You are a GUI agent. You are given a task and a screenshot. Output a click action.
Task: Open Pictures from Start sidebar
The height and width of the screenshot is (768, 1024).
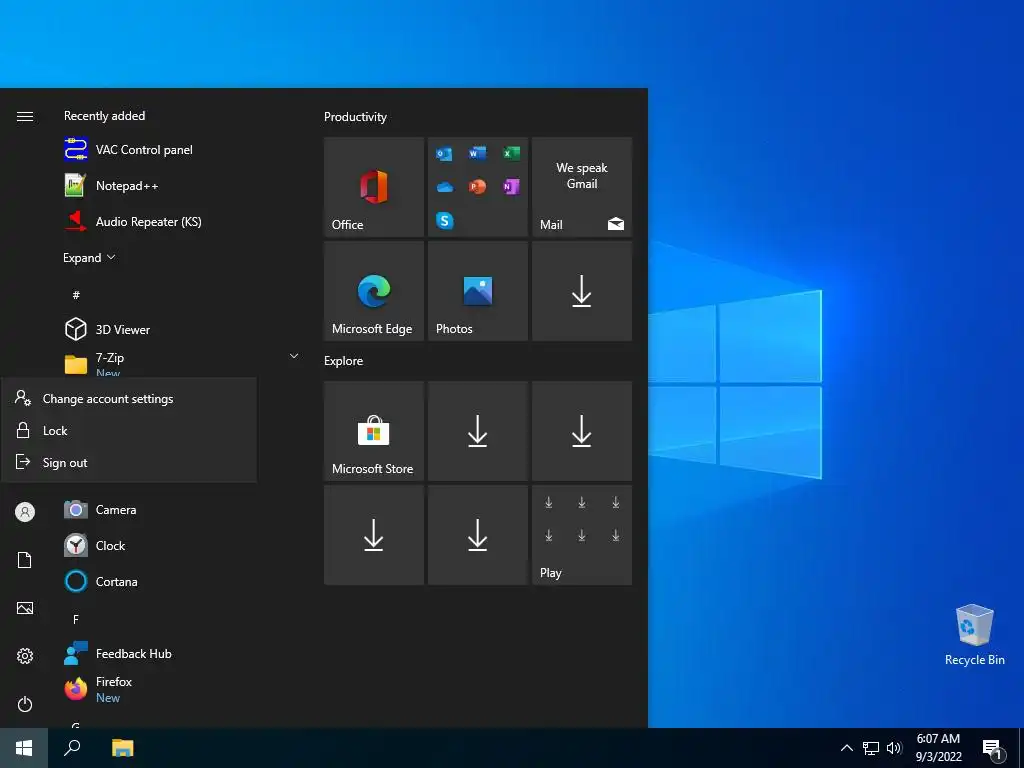pos(25,608)
